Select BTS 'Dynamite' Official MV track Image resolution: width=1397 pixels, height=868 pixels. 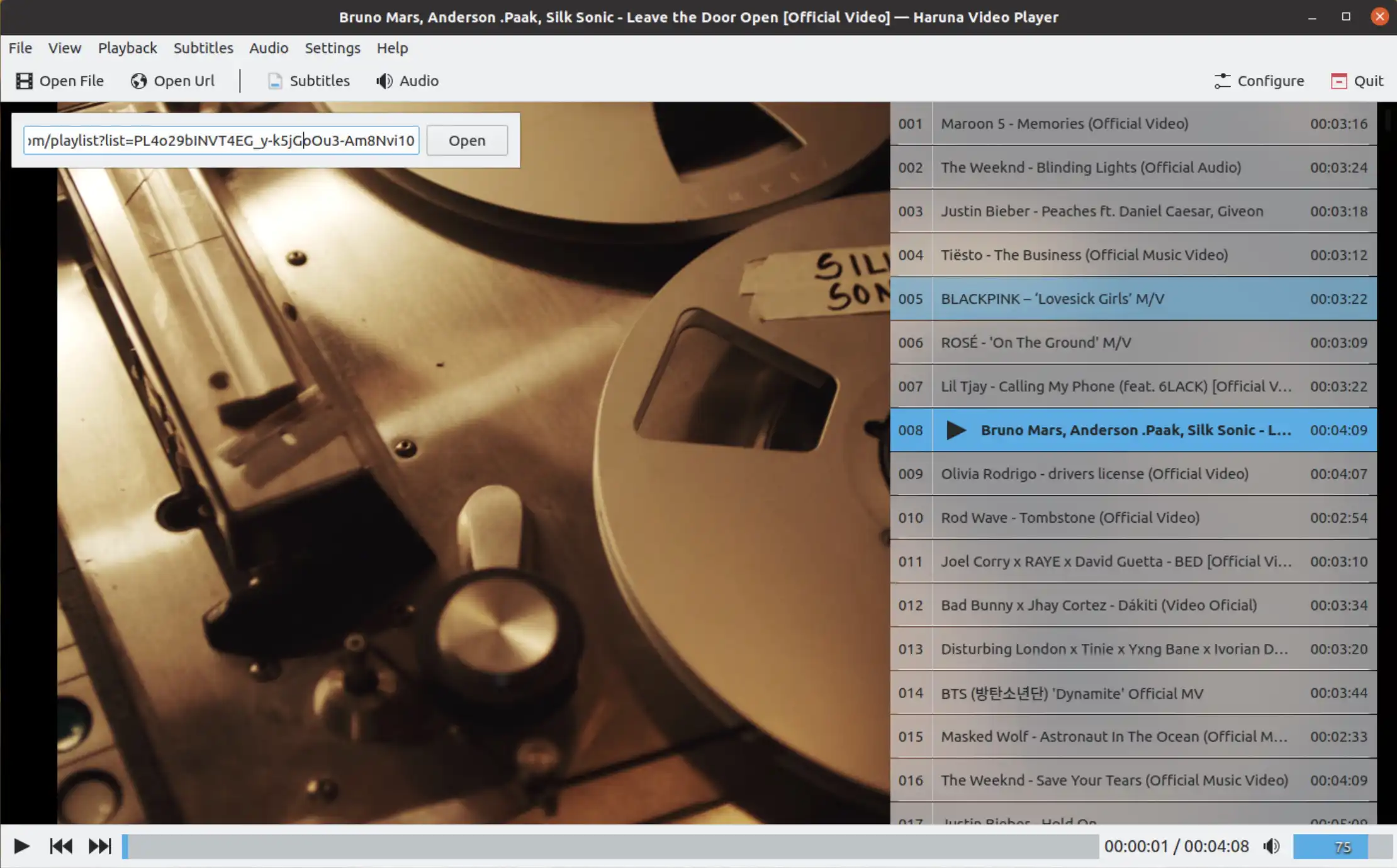click(1133, 693)
